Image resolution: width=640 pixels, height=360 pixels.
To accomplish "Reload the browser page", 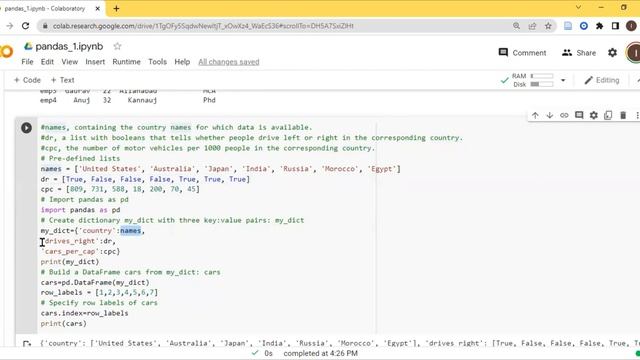I will pyautogui.click(x=25, y=26).
